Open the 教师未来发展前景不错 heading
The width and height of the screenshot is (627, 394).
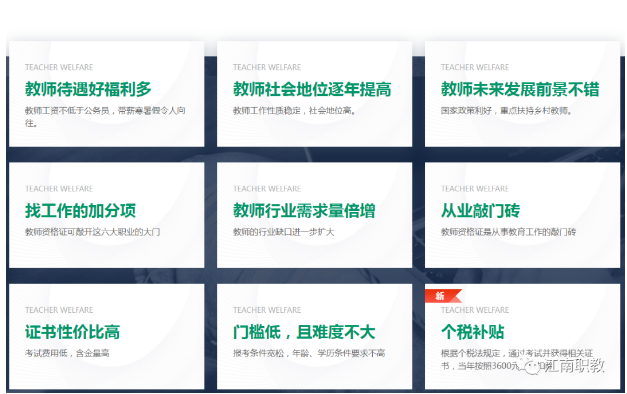click(x=520, y=89)
